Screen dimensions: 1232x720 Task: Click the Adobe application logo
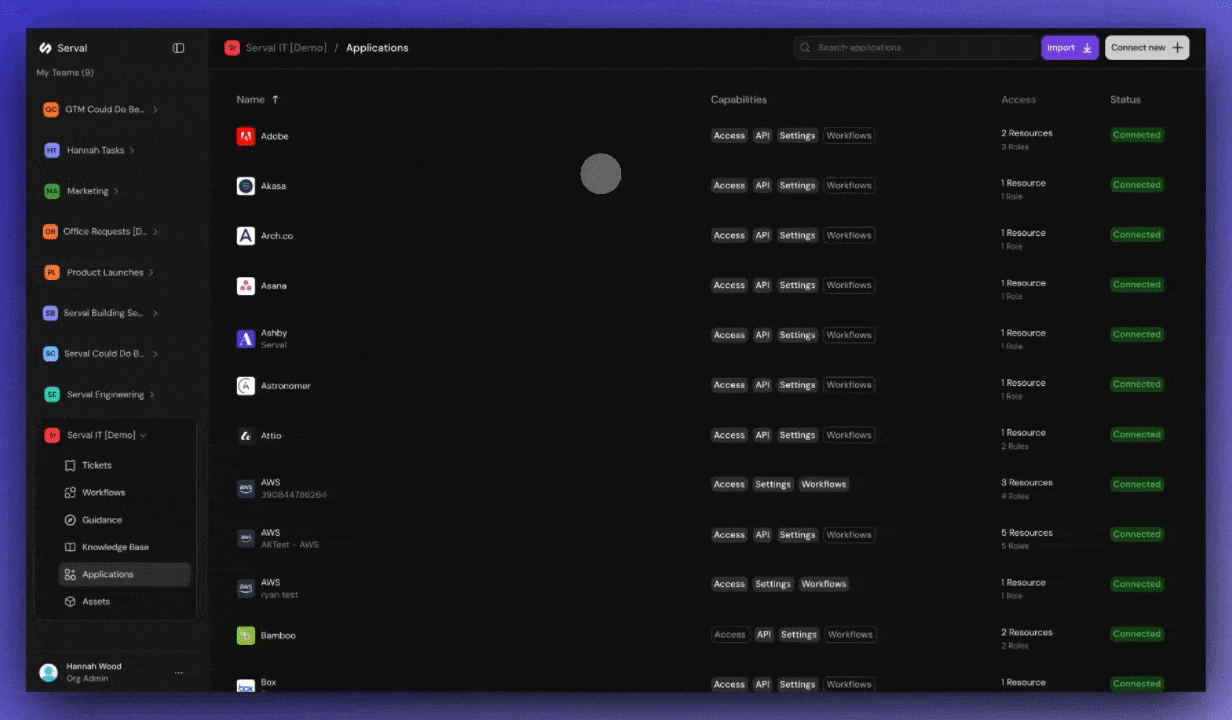(x=245, y=136)
